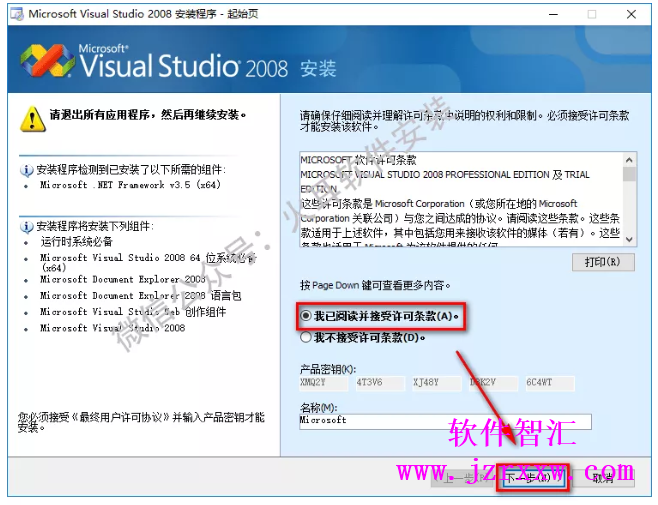Select the accept license terms radio button

[306, 315]
